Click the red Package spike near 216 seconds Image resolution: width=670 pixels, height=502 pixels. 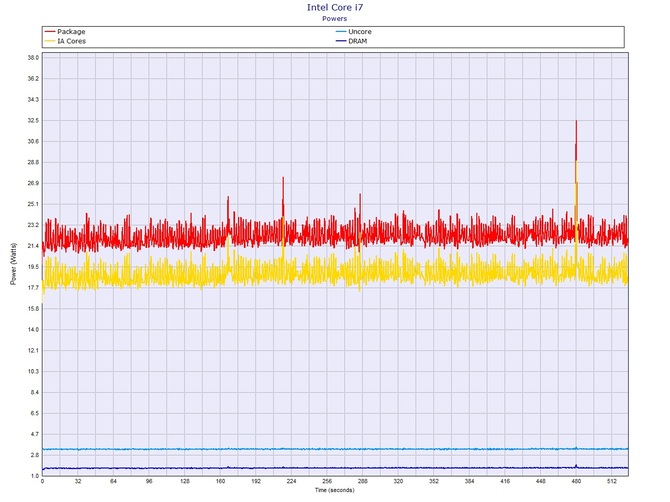pos(283,180)
